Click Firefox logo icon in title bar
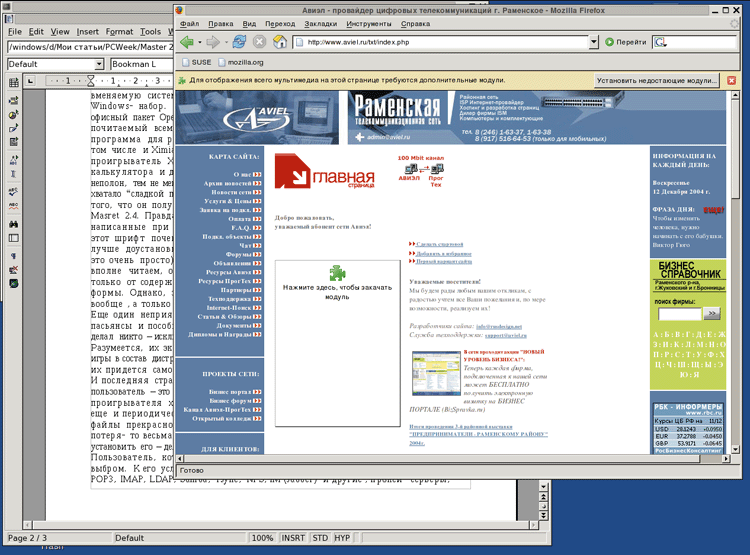Viewport: 750px width, 555px height. 179,10
